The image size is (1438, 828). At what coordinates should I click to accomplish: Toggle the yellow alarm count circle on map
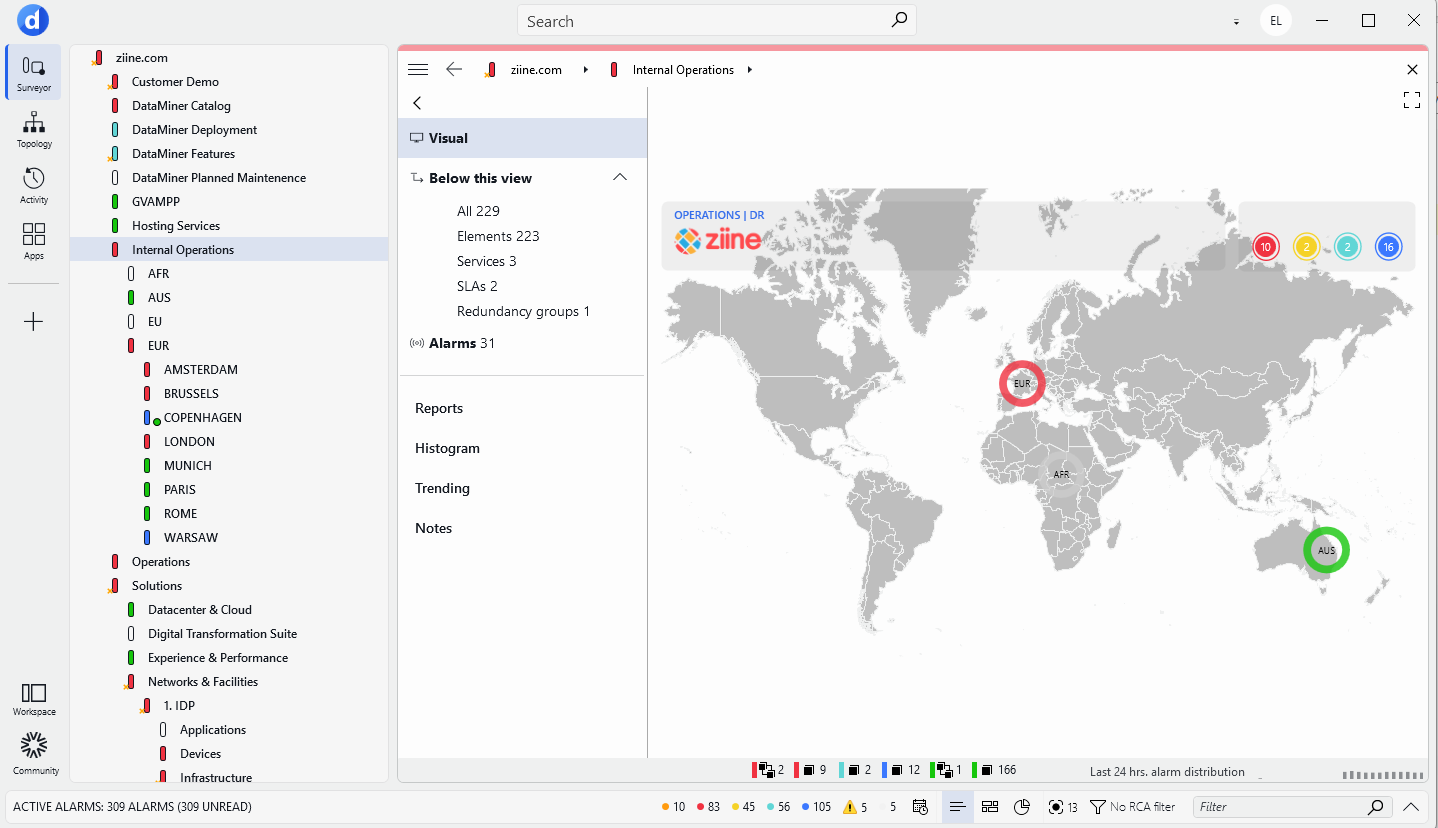(x=1306, y=247)
